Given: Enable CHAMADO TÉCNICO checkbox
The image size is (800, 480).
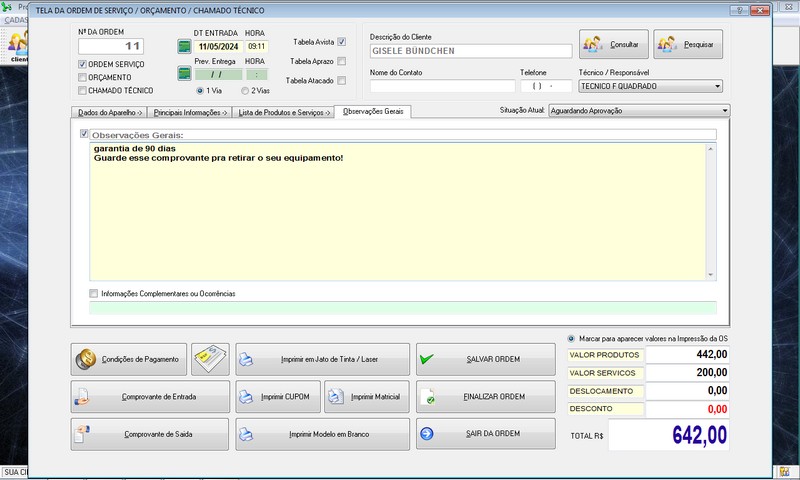Looking at the screenshot, I should click(82, 90).
